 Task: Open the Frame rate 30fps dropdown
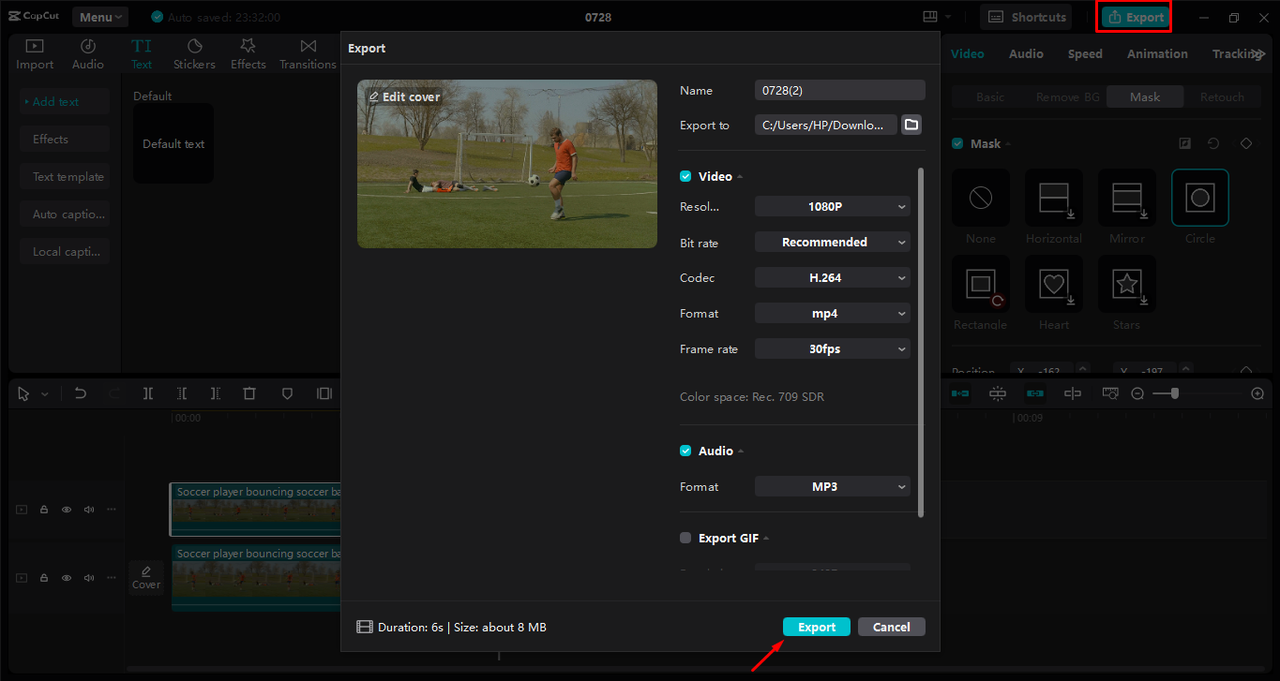click(832, 349)
